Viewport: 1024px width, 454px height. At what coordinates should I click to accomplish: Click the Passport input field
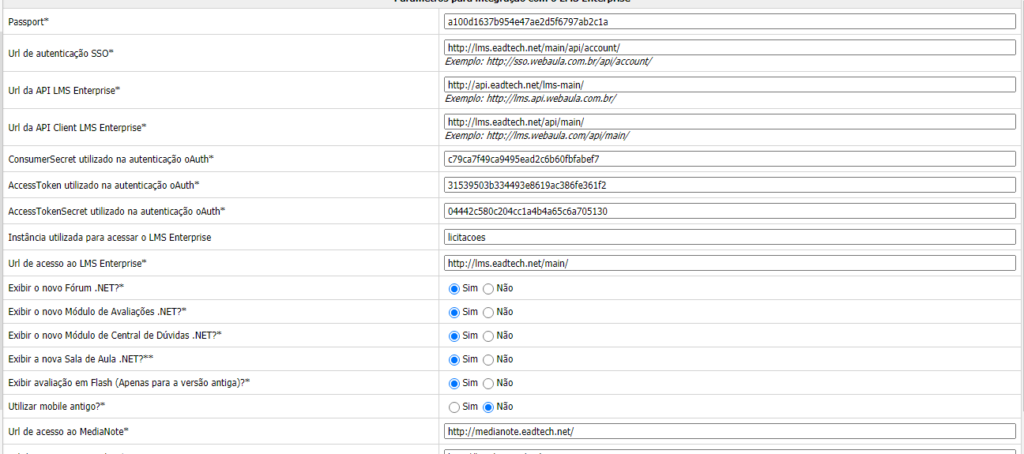(x=729, y=21)
